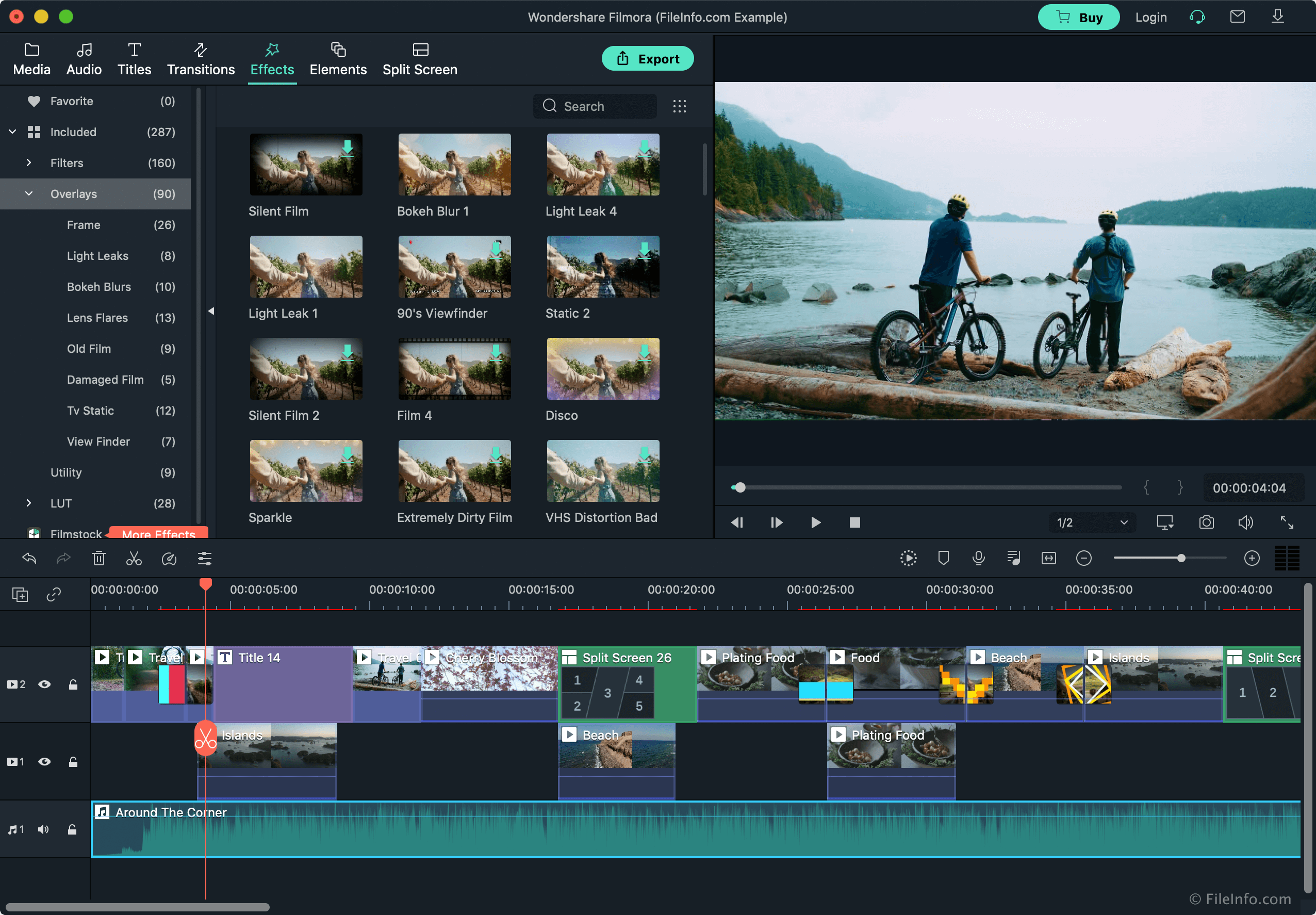The height and width of the screenshot is (915, 1316).
Task: Open the speed adjustment tool
Action: click(x=169, y=558)
